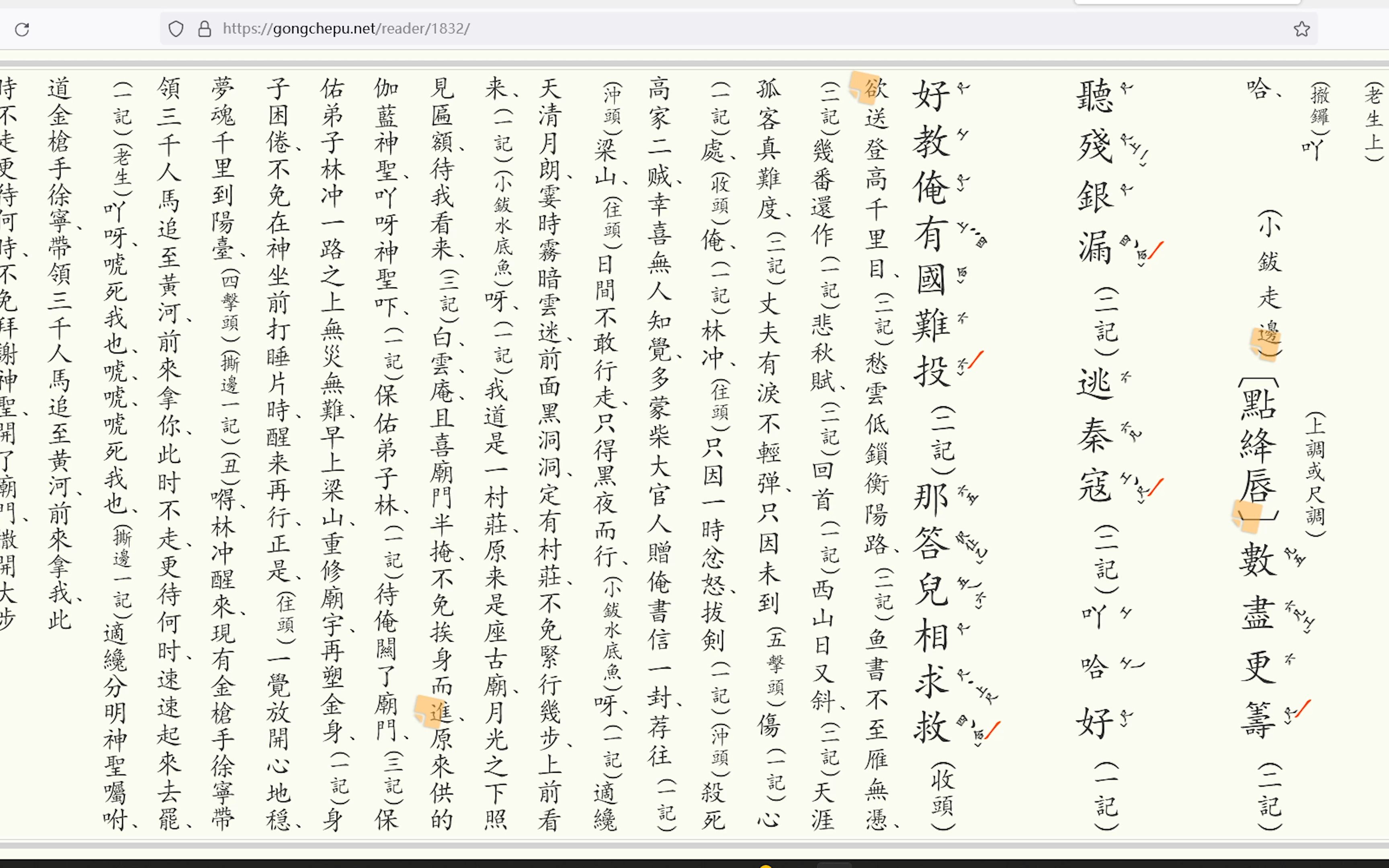Click the phrase 子困倦
This screenshot has width=1389, height=868.
pyautogui.click(x=278, y=115)
